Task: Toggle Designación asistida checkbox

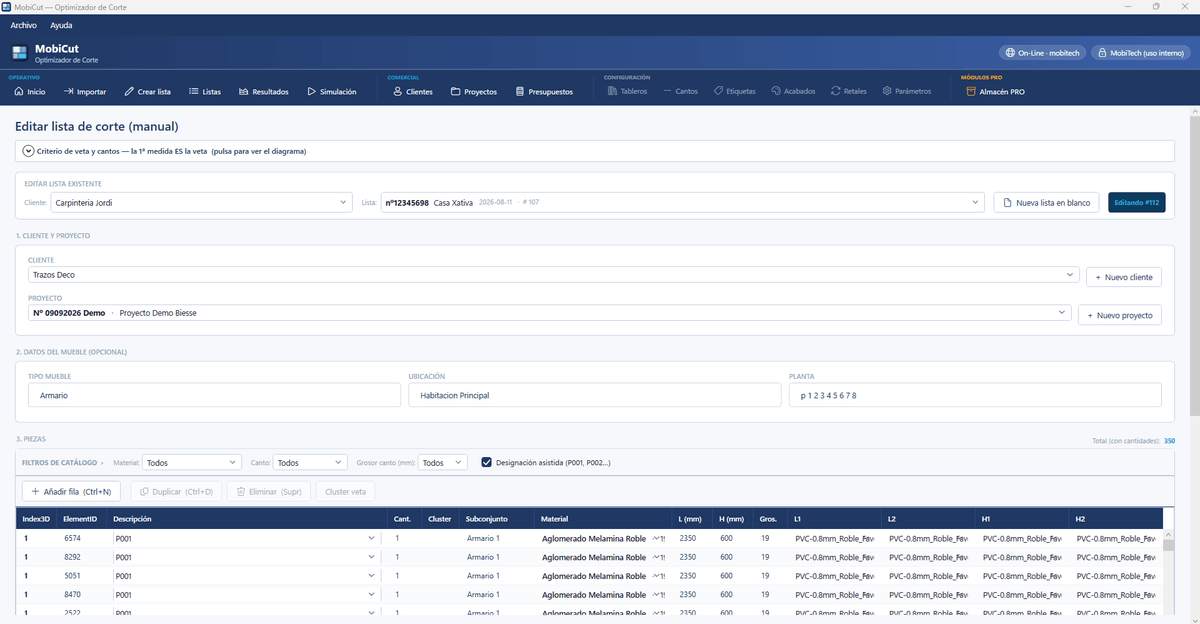Action: 486,463
